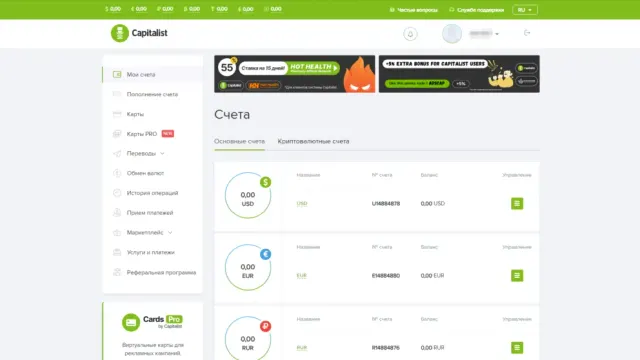This screenshot has height=360, width=640.
Task: Expand the username dropdown arrow
Action: click(497, 34)
